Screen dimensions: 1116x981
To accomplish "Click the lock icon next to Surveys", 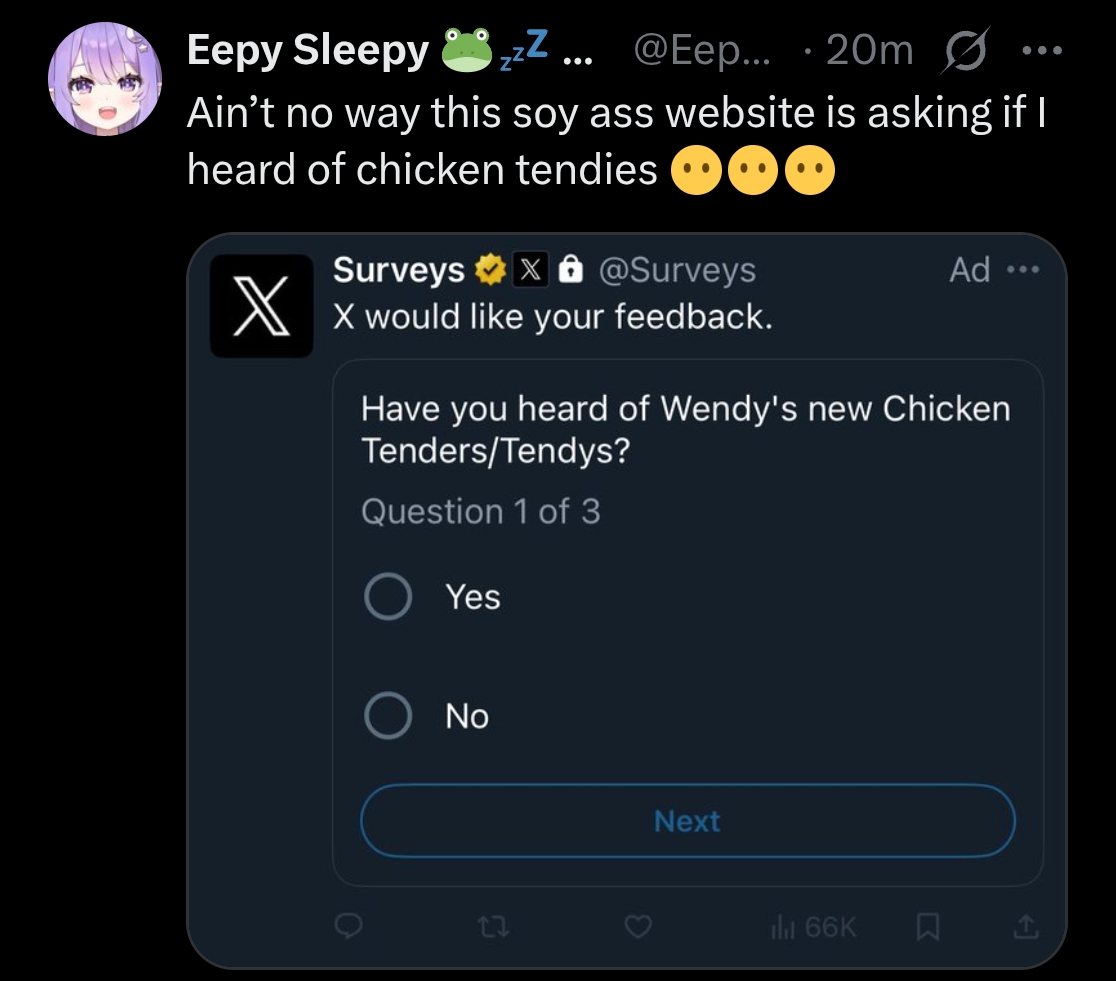I will (568, 270).
